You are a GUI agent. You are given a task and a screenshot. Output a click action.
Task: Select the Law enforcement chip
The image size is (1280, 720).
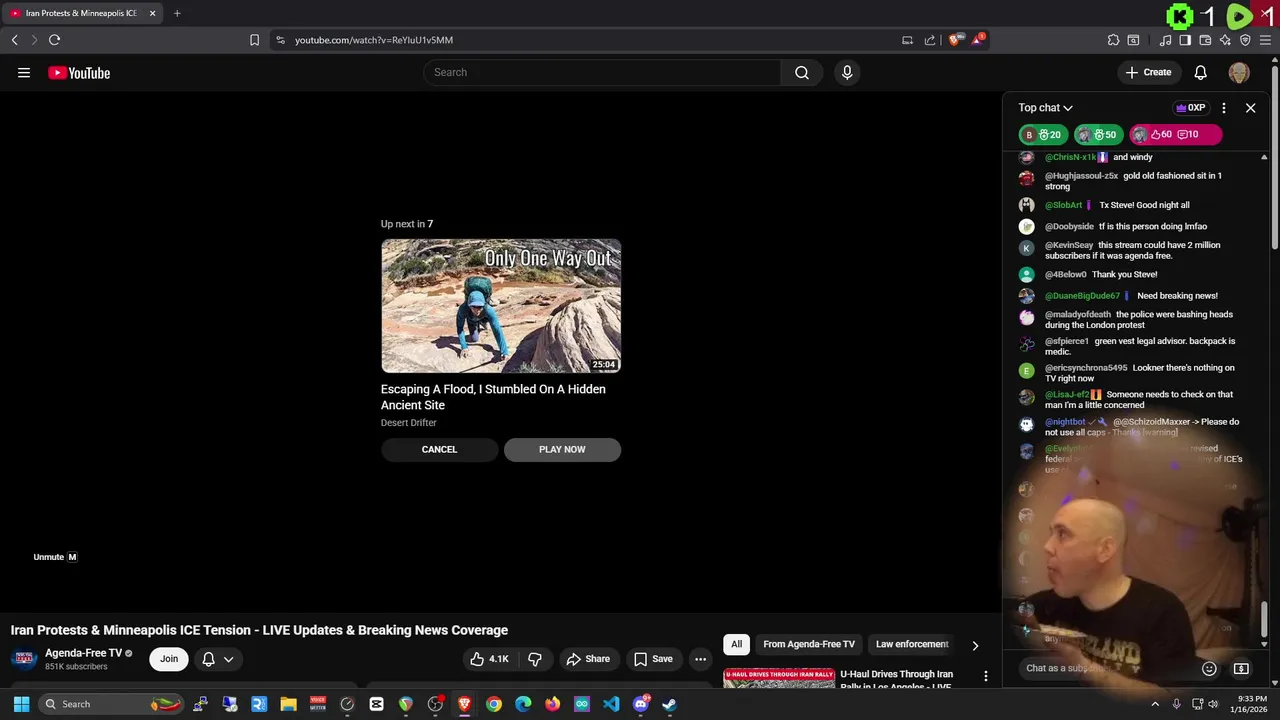[x=912, y=644]
